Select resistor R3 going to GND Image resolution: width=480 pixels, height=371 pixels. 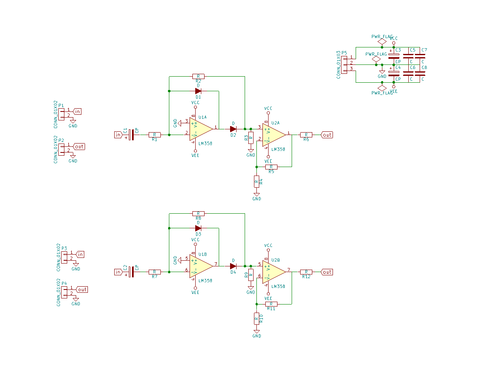251,137
